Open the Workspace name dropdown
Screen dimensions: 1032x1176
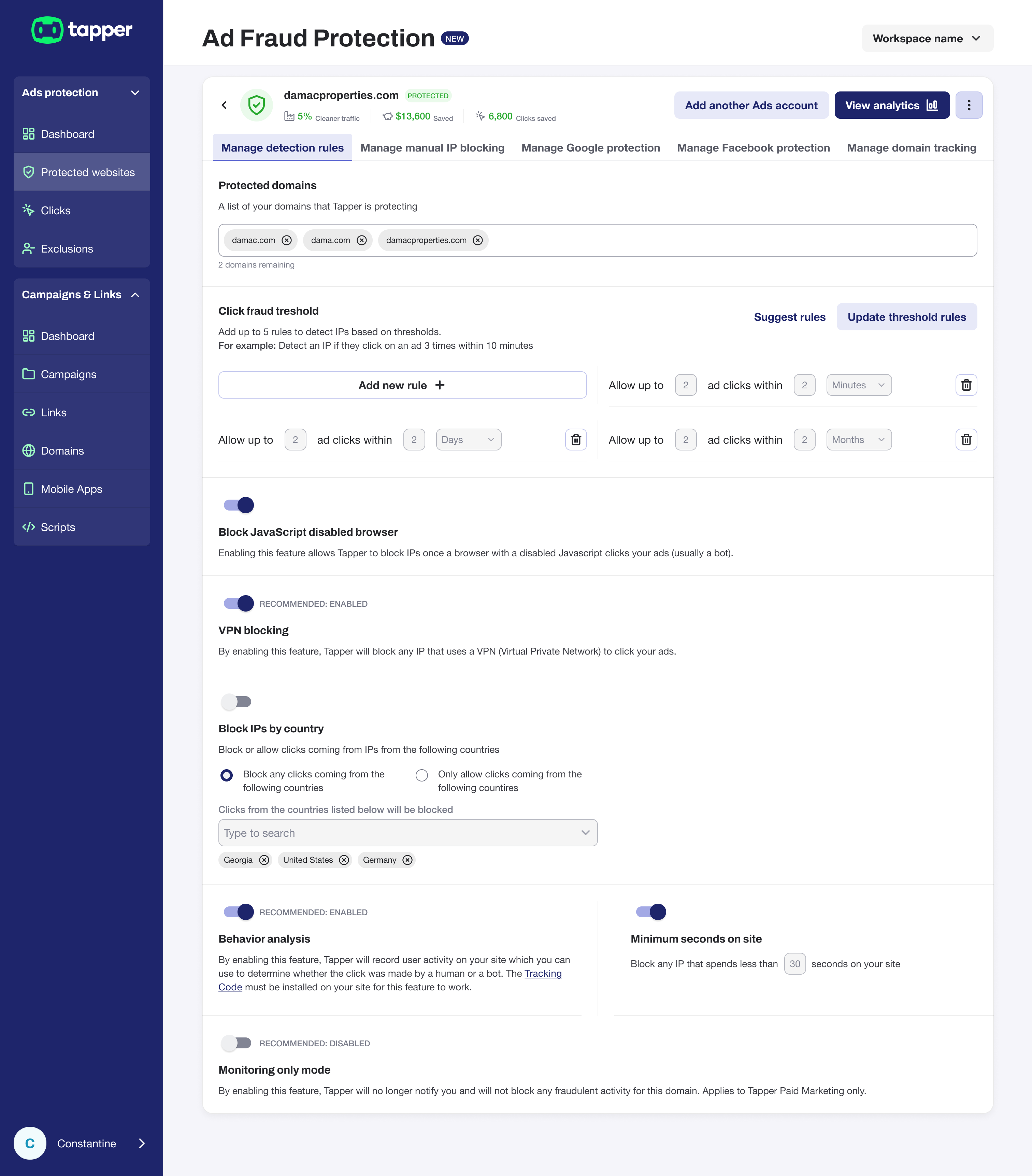point(927,39)
